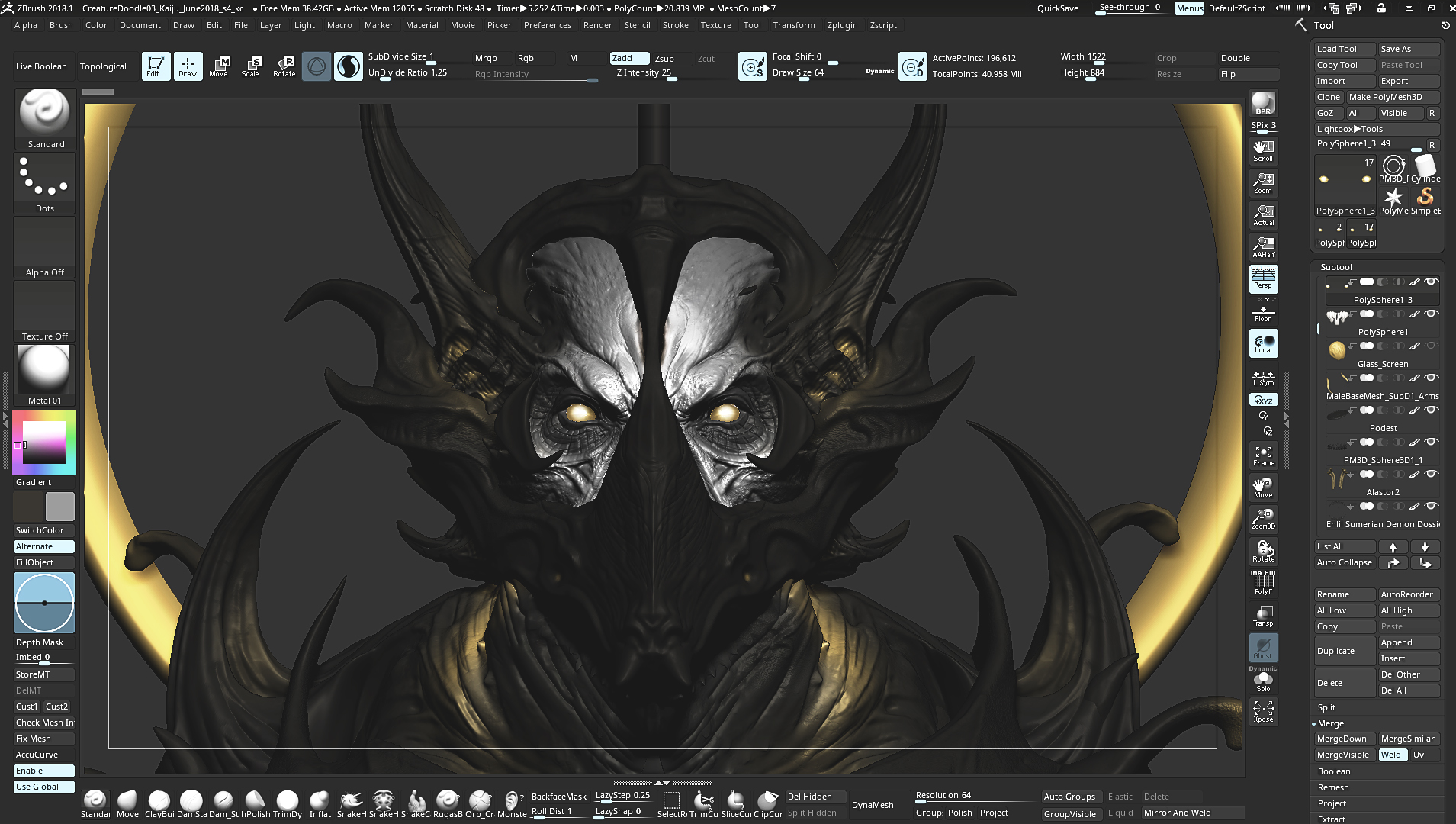1456x824 pixels.
Task: Toggle the Weld option
Action: [x=1393, y=755]
